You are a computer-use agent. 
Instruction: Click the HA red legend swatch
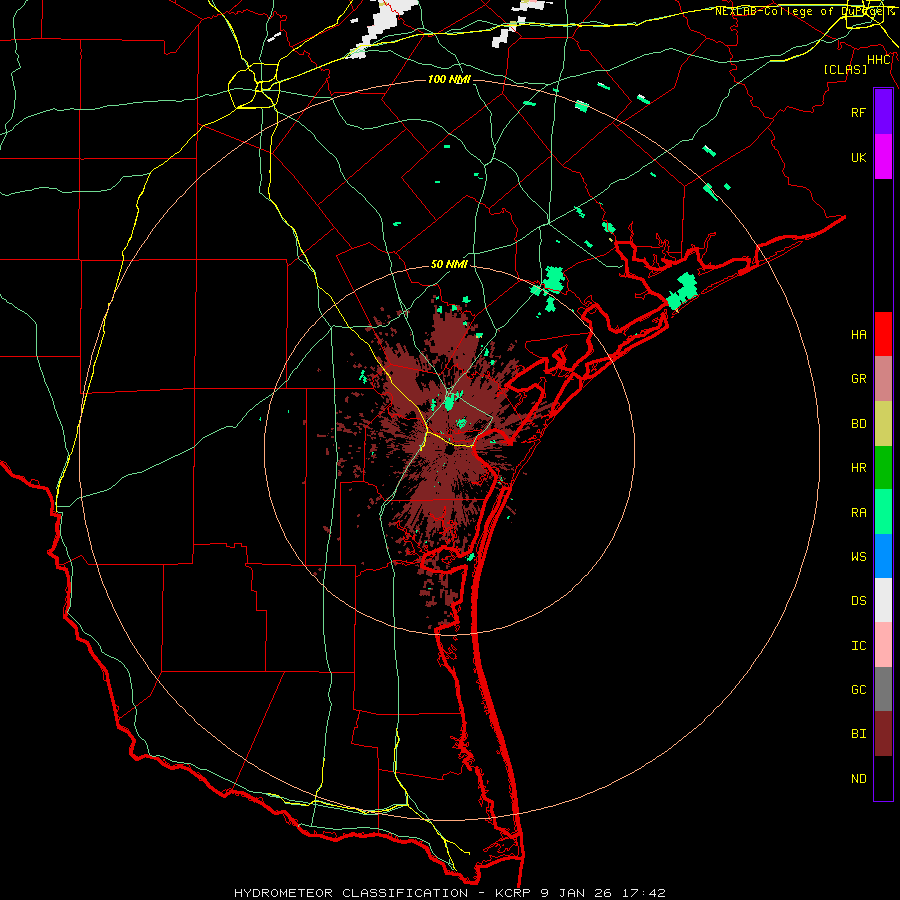click(x=883, y=334)
